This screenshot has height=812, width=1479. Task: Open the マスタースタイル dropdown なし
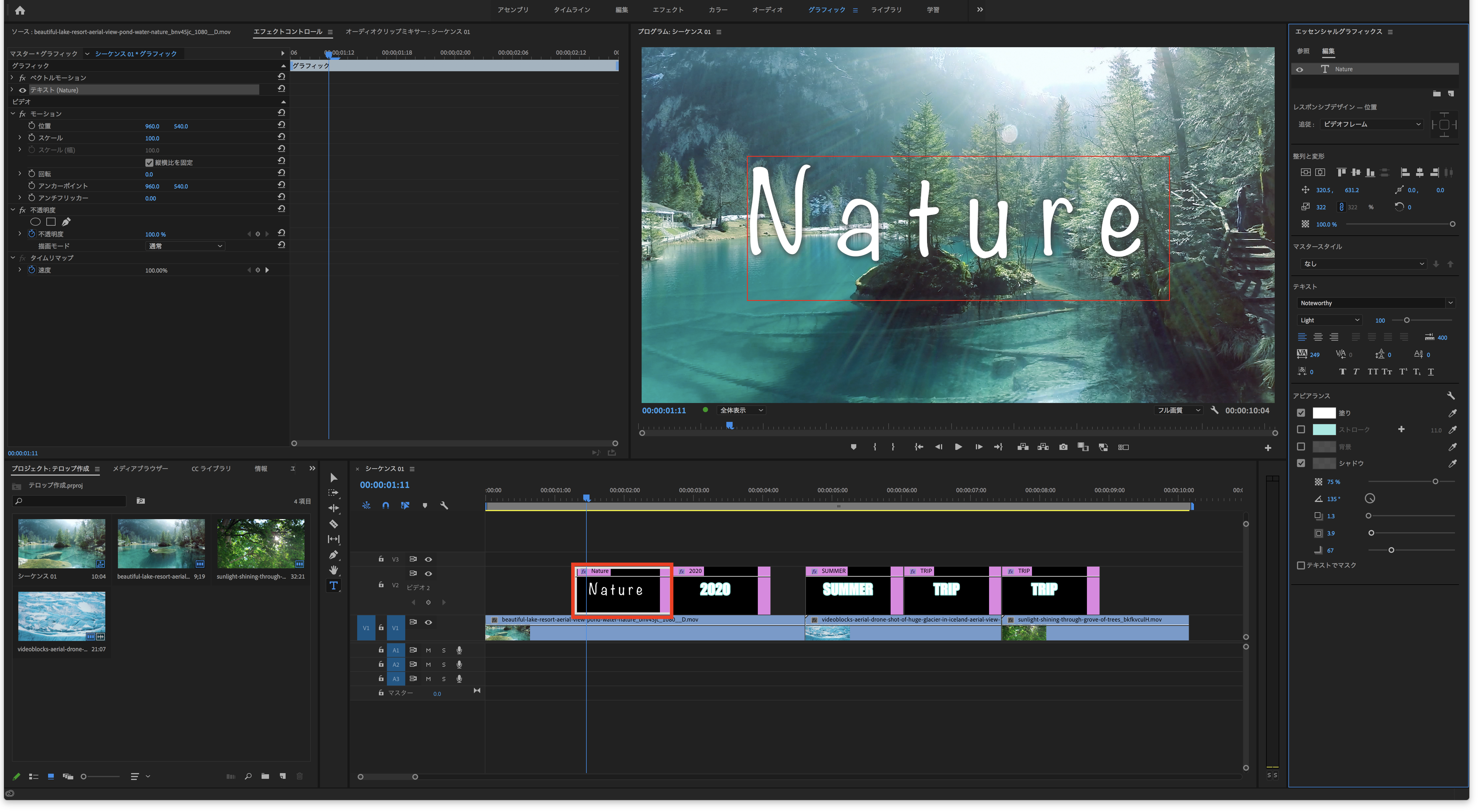coord(1363,264)
